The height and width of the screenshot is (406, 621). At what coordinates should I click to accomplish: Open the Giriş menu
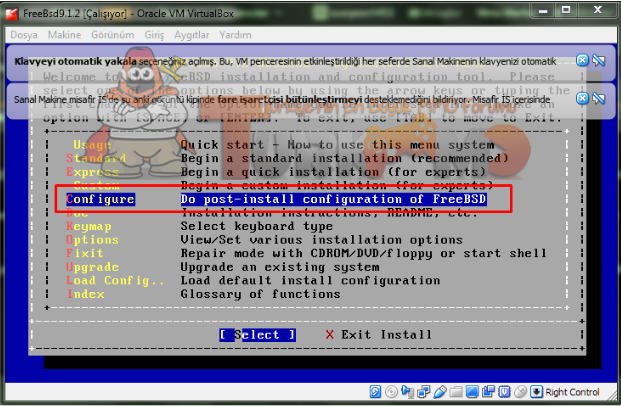pyautogui.click(x=154, y=35)
